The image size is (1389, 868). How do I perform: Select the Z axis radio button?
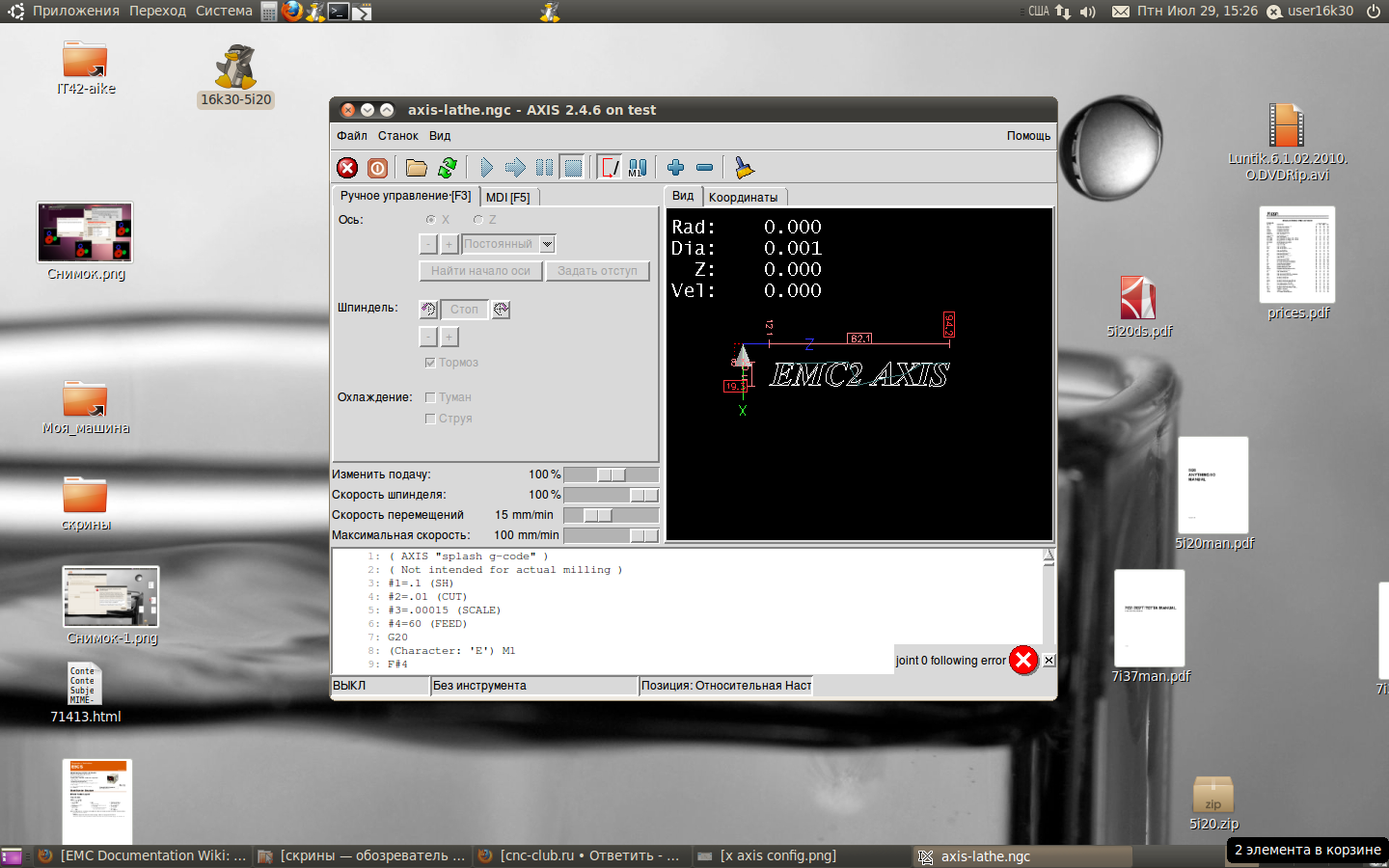478,220
